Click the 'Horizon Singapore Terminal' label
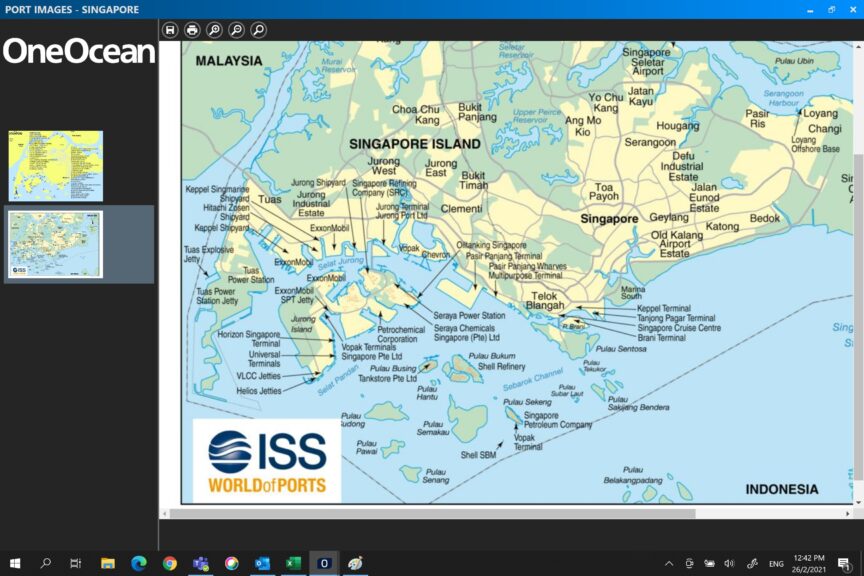This screenshot has height=576, width=864. click(x=249, y=339)
